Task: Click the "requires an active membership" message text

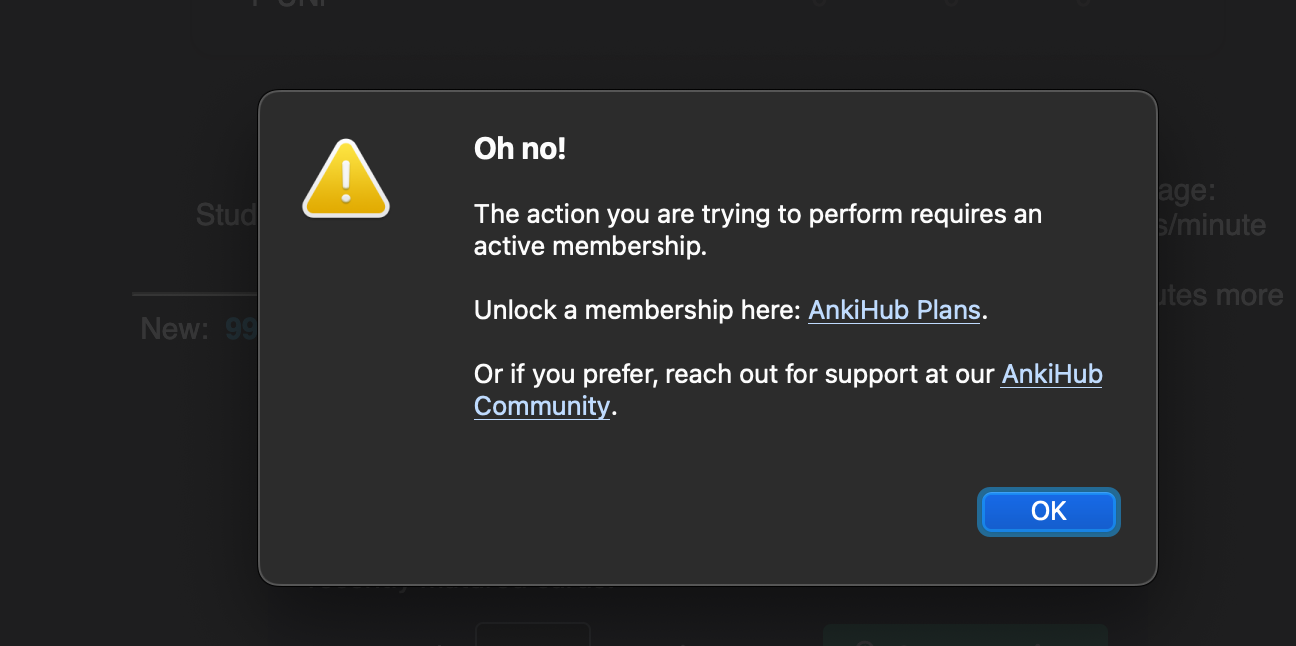Action: point(758,230)
